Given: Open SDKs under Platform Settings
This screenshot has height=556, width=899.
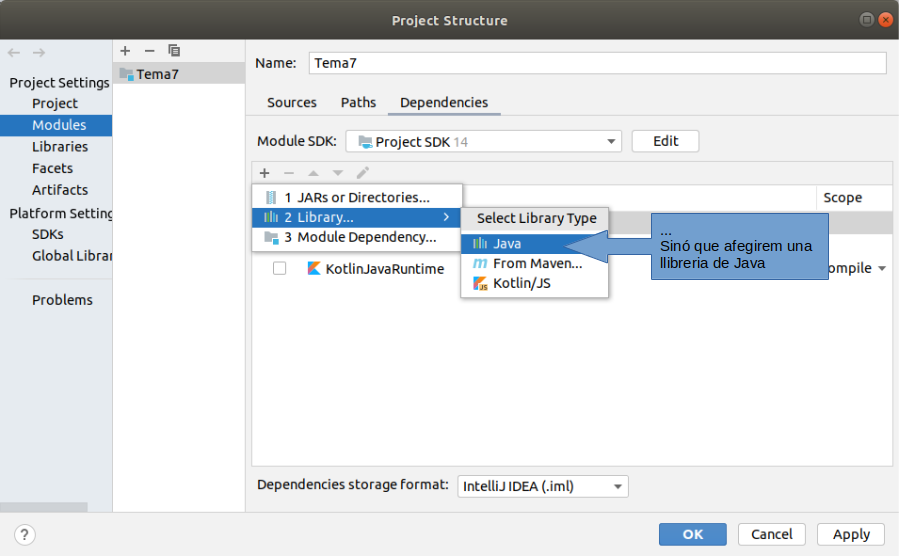Looking at the screenshot, I should [48, 234].
